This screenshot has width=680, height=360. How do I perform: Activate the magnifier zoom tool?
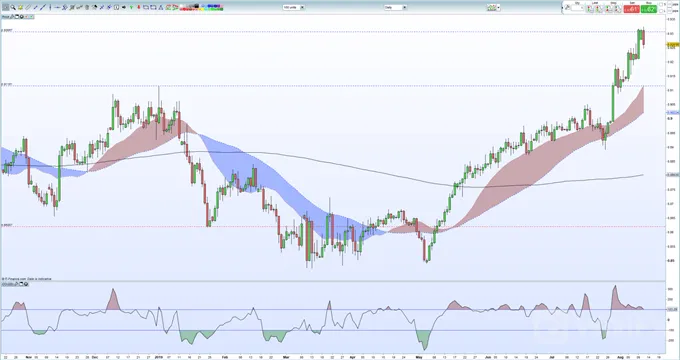13,7
